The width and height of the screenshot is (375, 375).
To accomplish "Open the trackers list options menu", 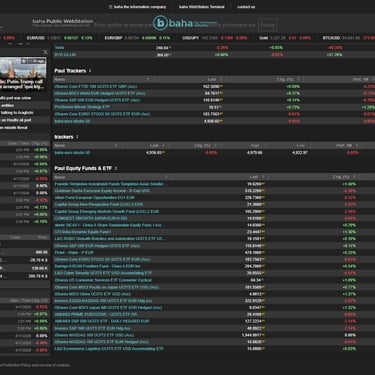I will pyautogui.click(x=77, y=137).
